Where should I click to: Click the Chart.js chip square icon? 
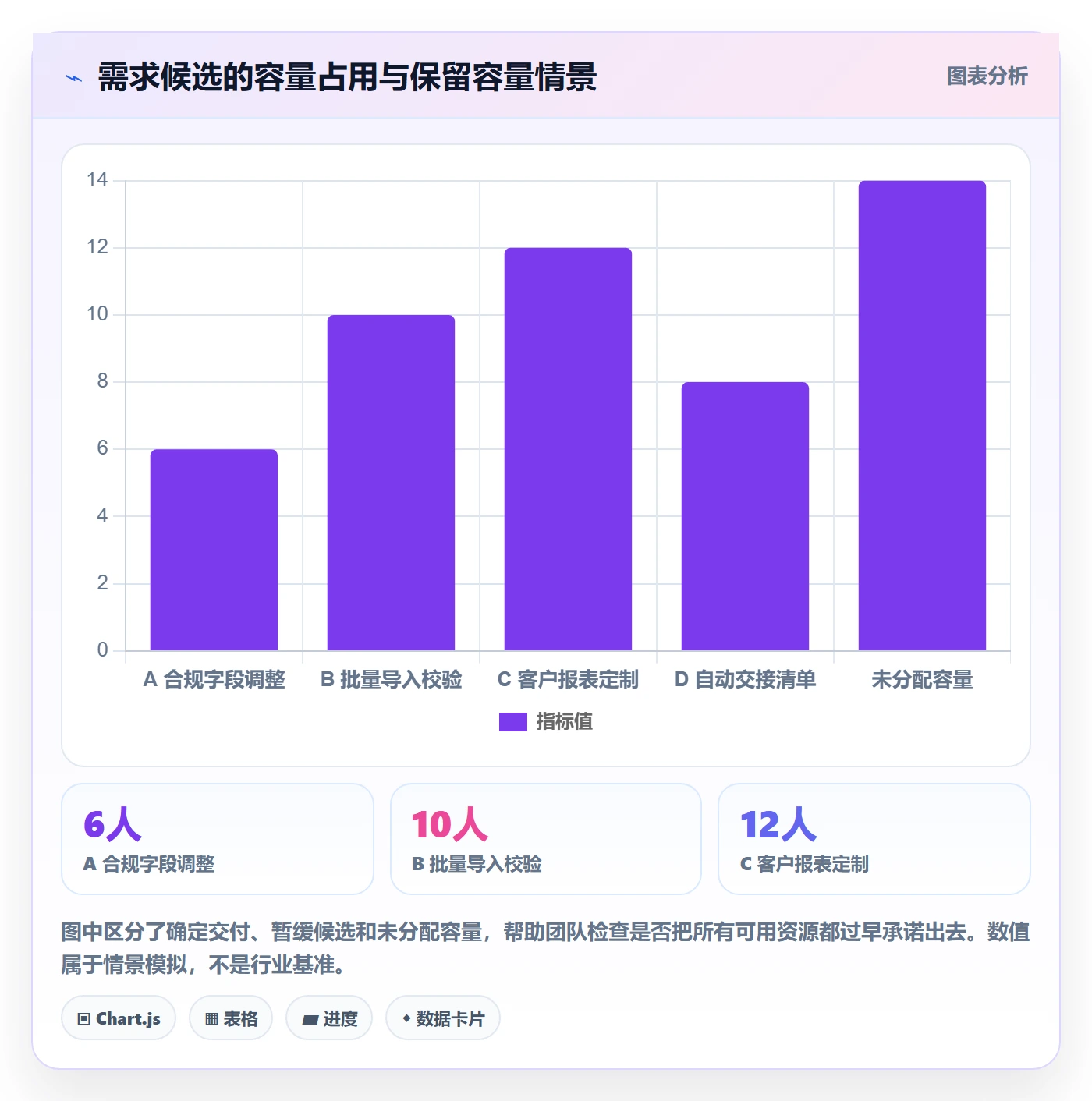click(84, 1019)
